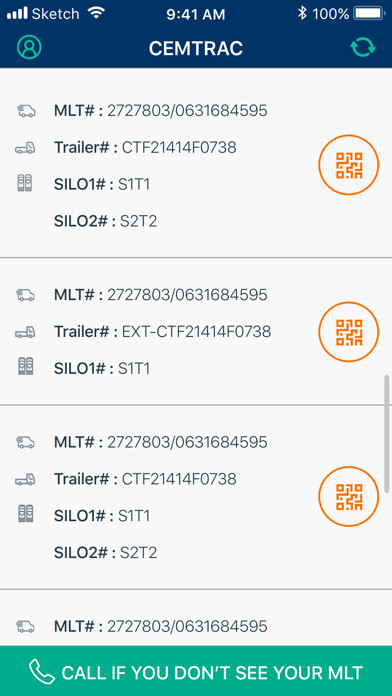Screen dimensions: 392x696
Task: Open the user profile icon
Action: tap(29, 47)
